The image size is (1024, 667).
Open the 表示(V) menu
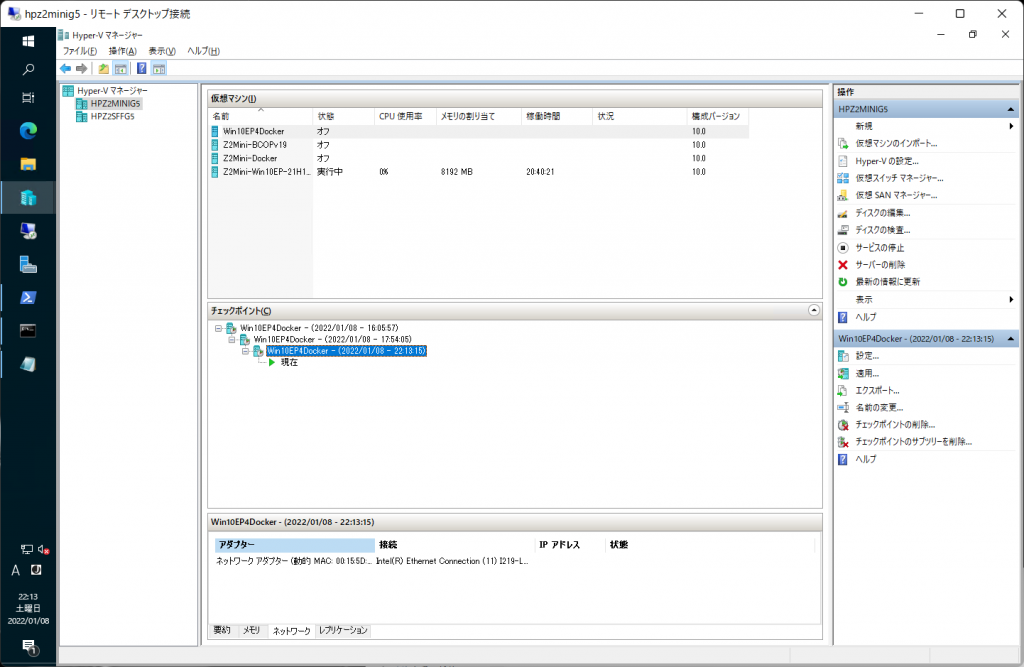tap(161, 51)
